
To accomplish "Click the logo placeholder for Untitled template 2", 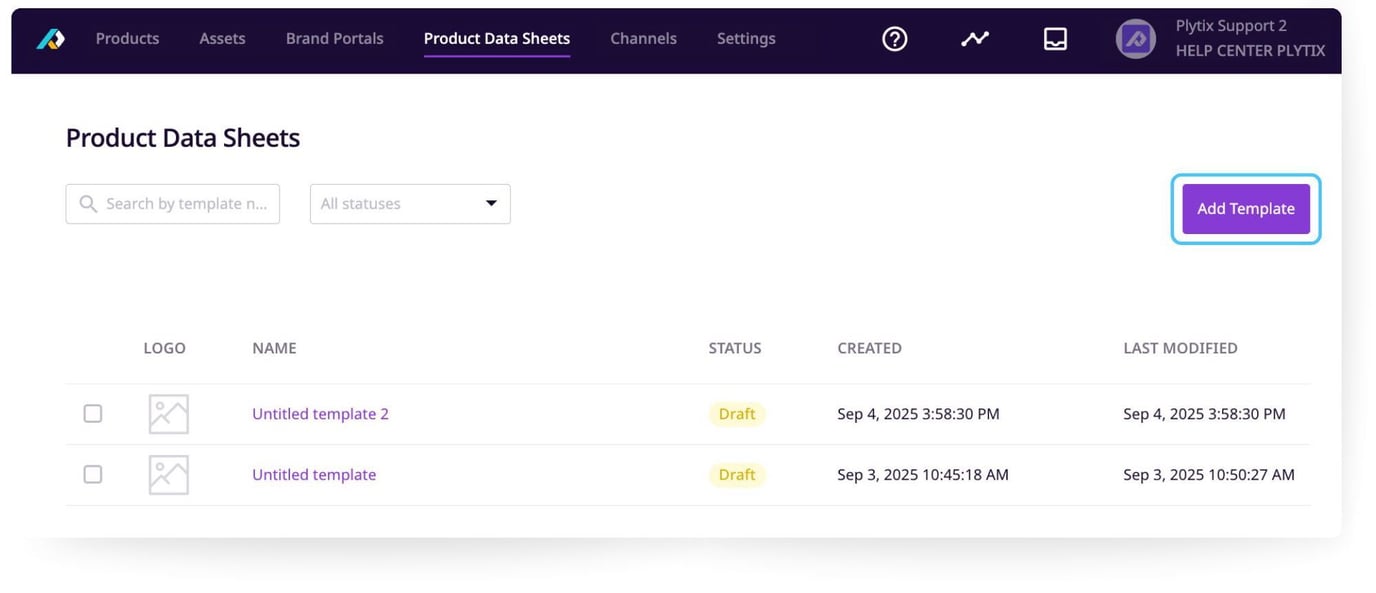I will tap(168, 413).
